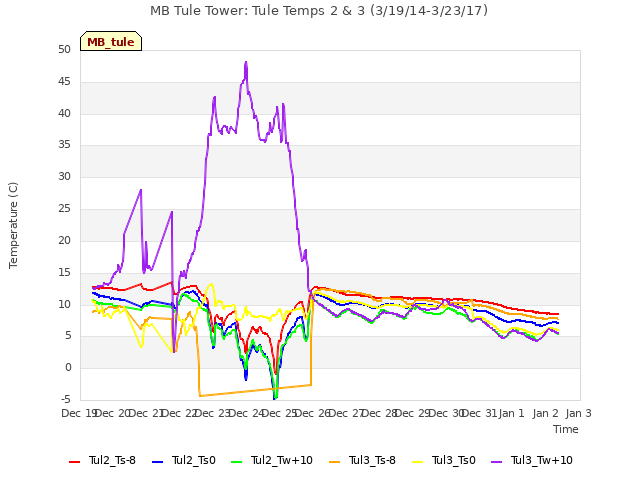The width and height of the screenshot is (640, 480).
Task: Click the Tul3_Ts0 legend label
Action: (x=454, y=460)
